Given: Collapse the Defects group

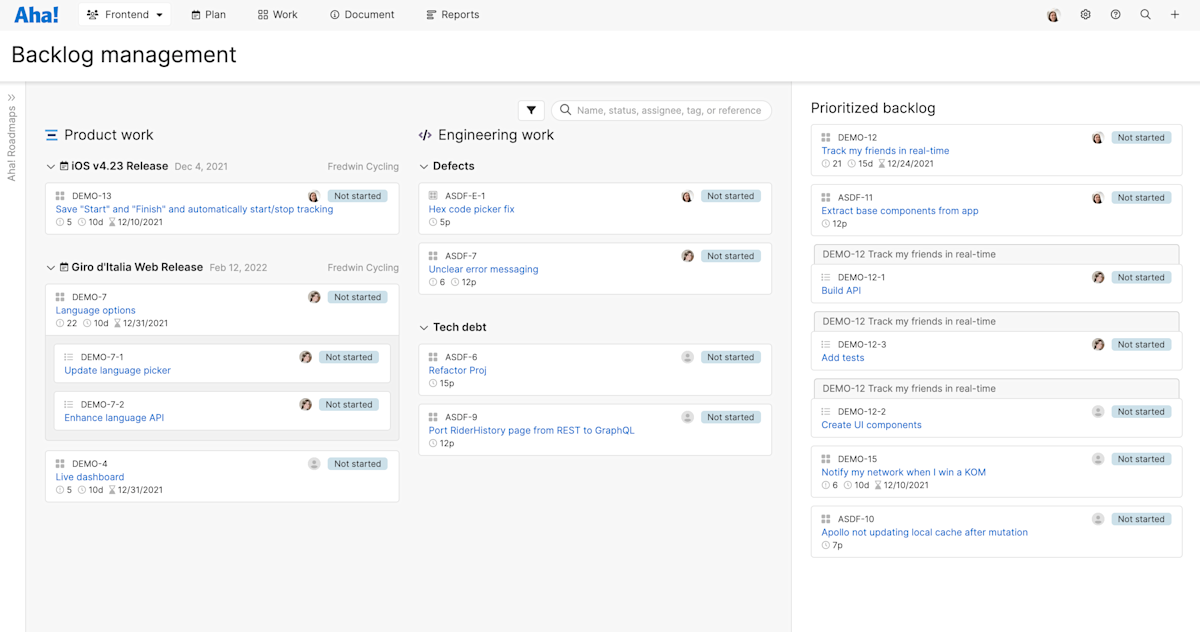Looking at the screenshot, I should coord(423,166).
